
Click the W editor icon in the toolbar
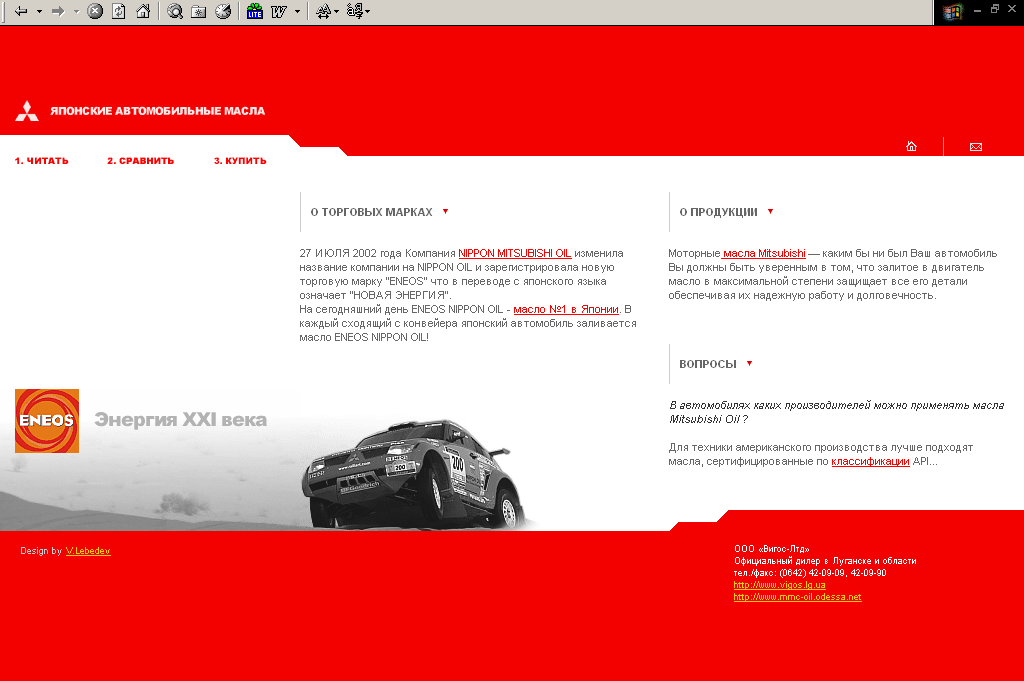(280, 12)
